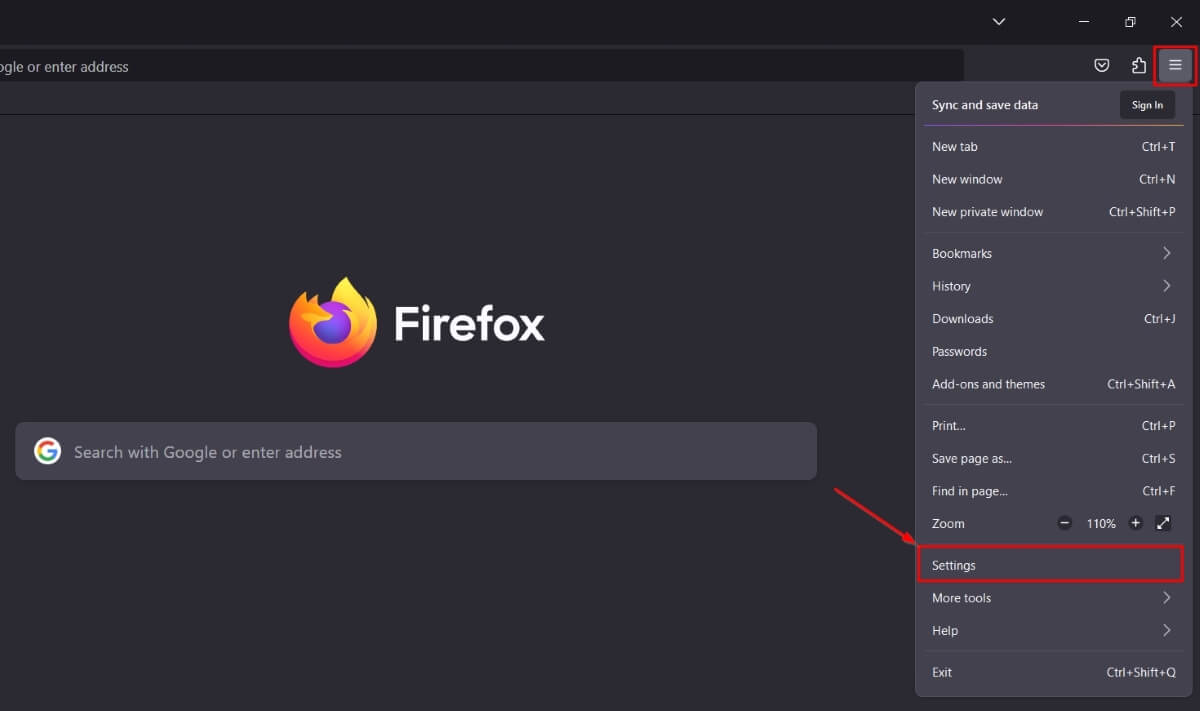Open the tab list chevron in title bar
Viewport: 1200px width, 711px height.
point(998,21)
